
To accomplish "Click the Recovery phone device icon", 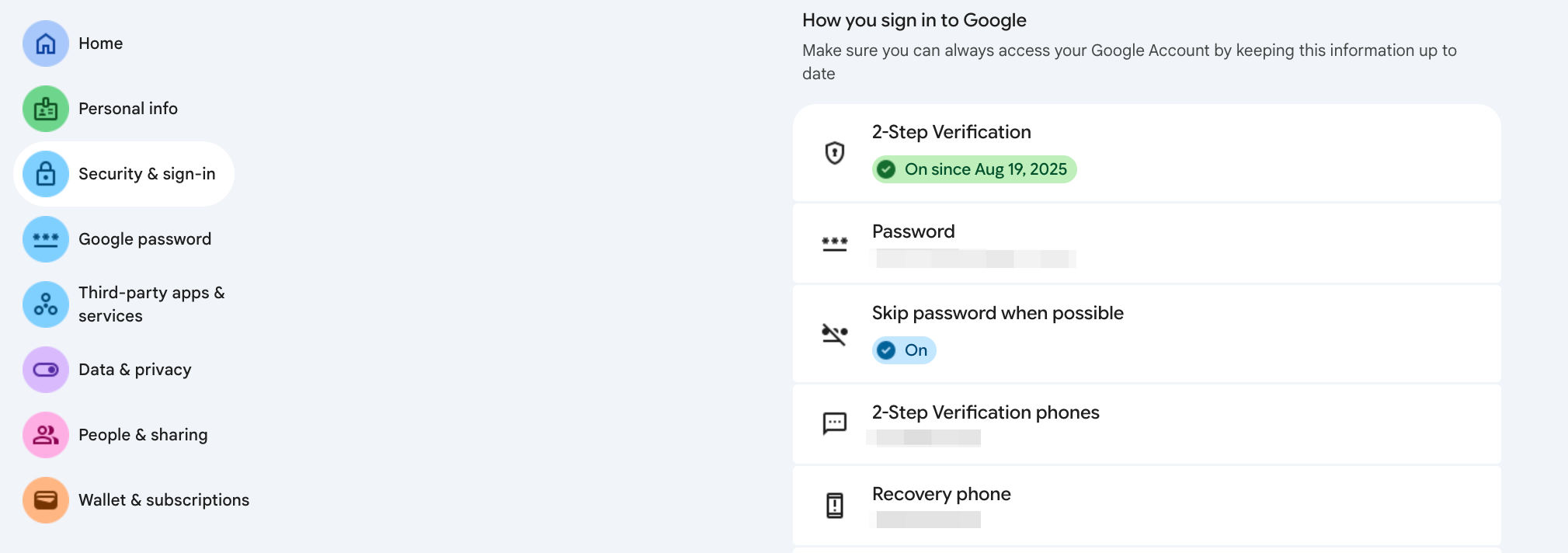I will pyautogui.click(x=835, y=505).
